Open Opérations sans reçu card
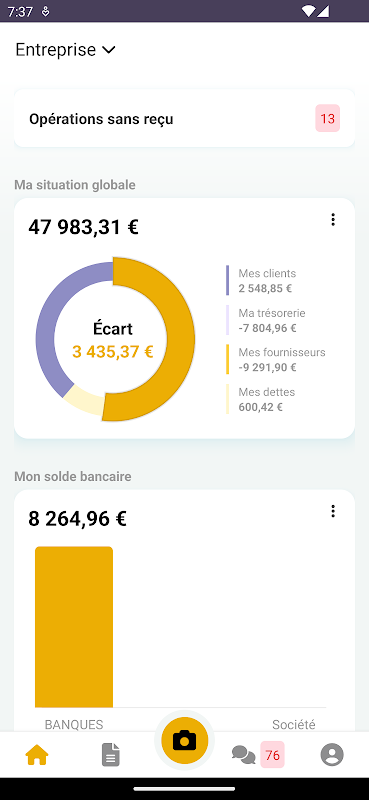 pyautogui.click(x=184, y=119)
